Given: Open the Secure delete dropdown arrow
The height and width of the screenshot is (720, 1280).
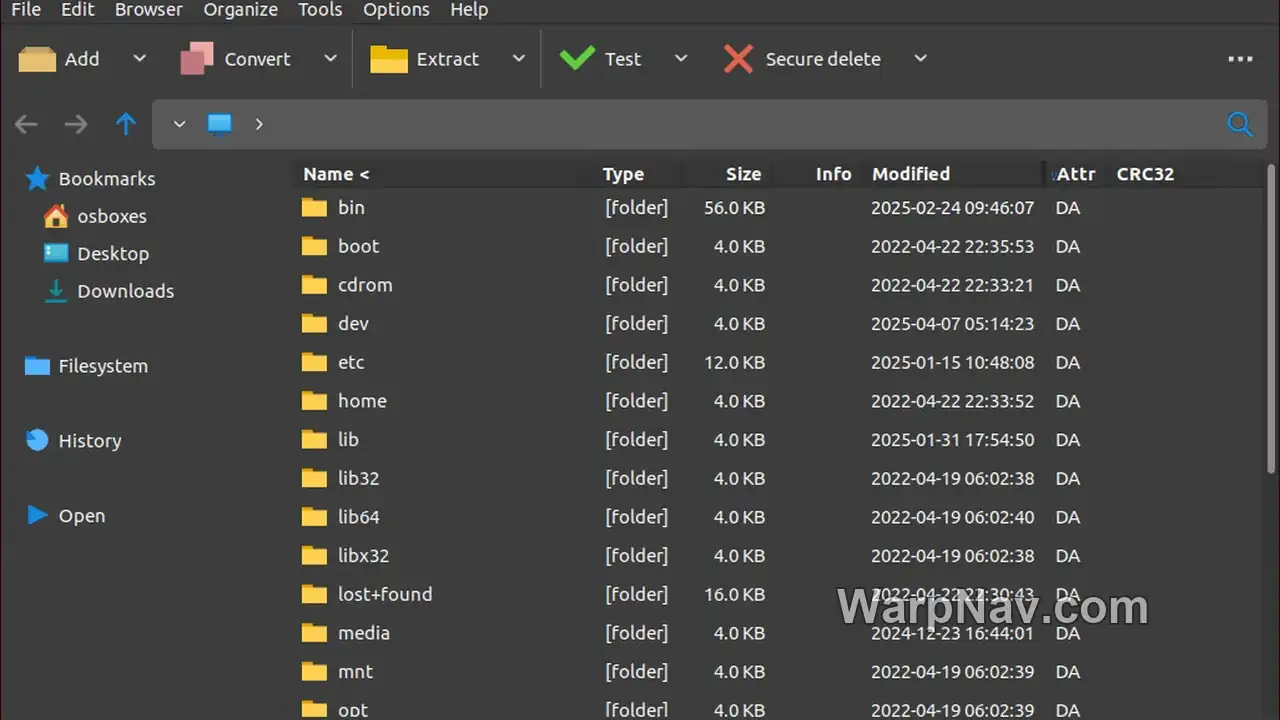Looking at the screenshot, I should tap(920, 59).
